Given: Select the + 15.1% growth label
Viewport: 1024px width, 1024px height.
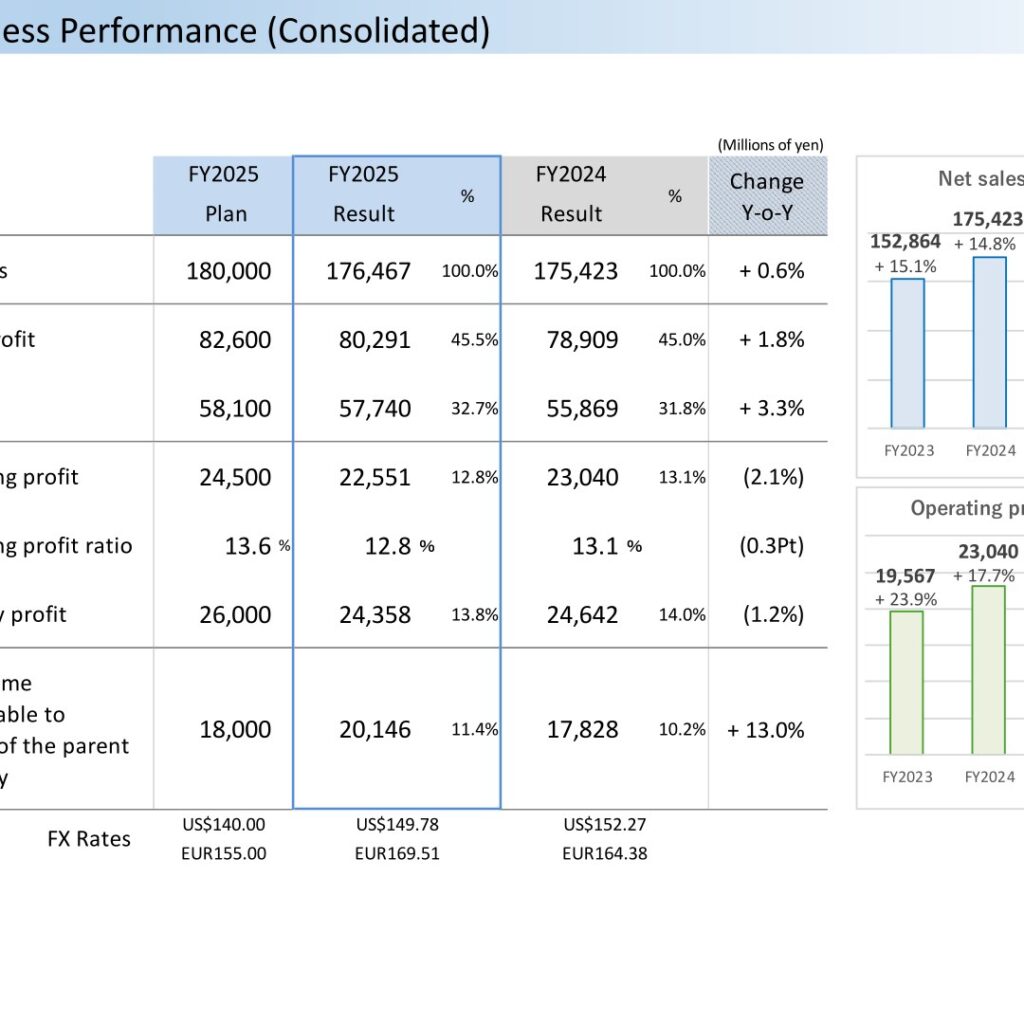Looking at the screenshot, I should tap(905, 266).
